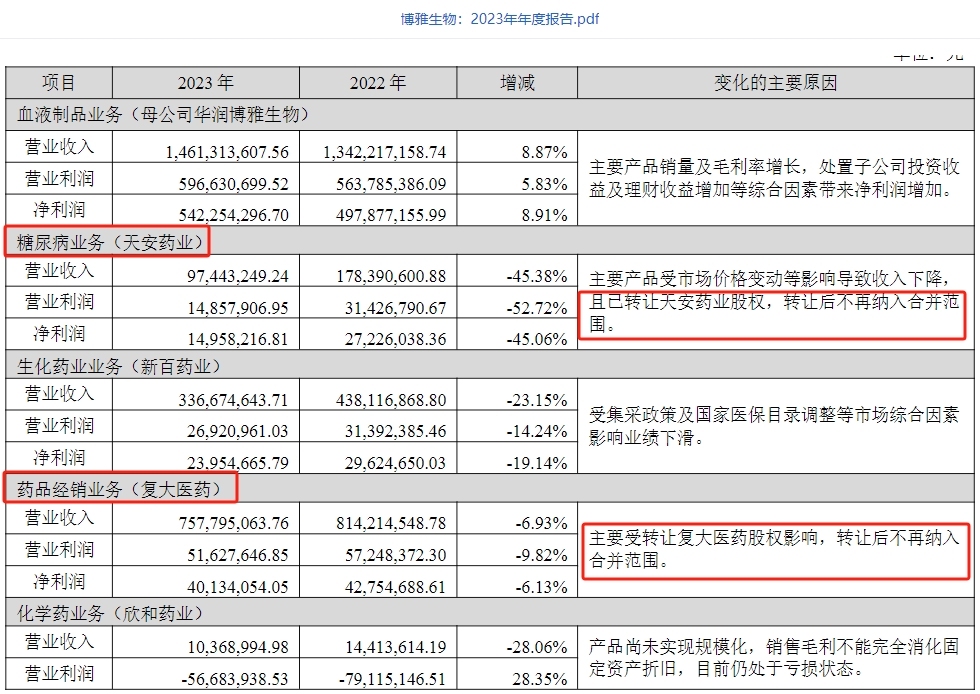
Task: Click the value 31,426,790.67
Action: point(395,308)
